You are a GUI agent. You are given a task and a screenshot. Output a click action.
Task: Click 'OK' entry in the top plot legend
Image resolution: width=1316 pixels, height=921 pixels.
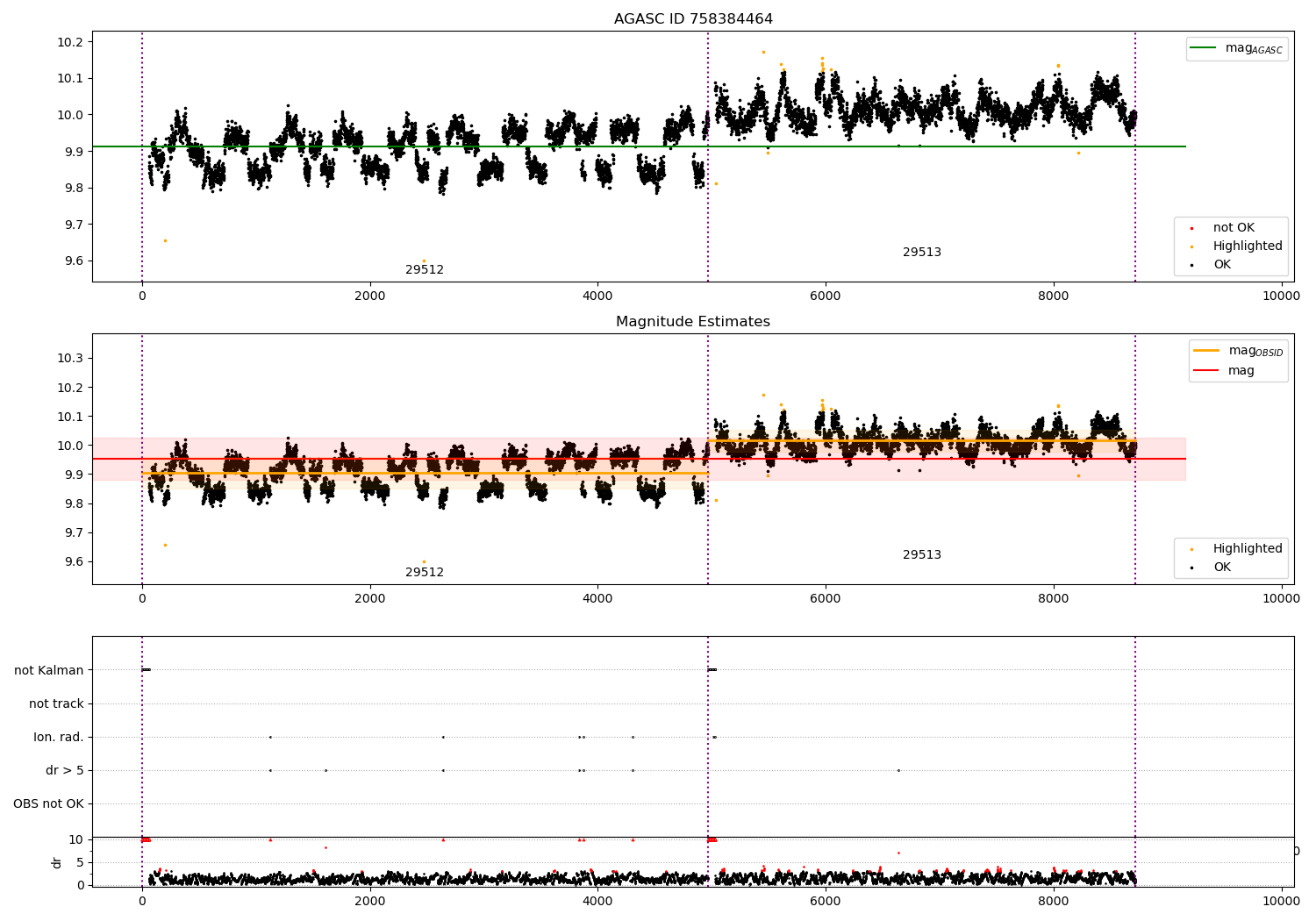pyautogui.click(x=1222, y=265)
